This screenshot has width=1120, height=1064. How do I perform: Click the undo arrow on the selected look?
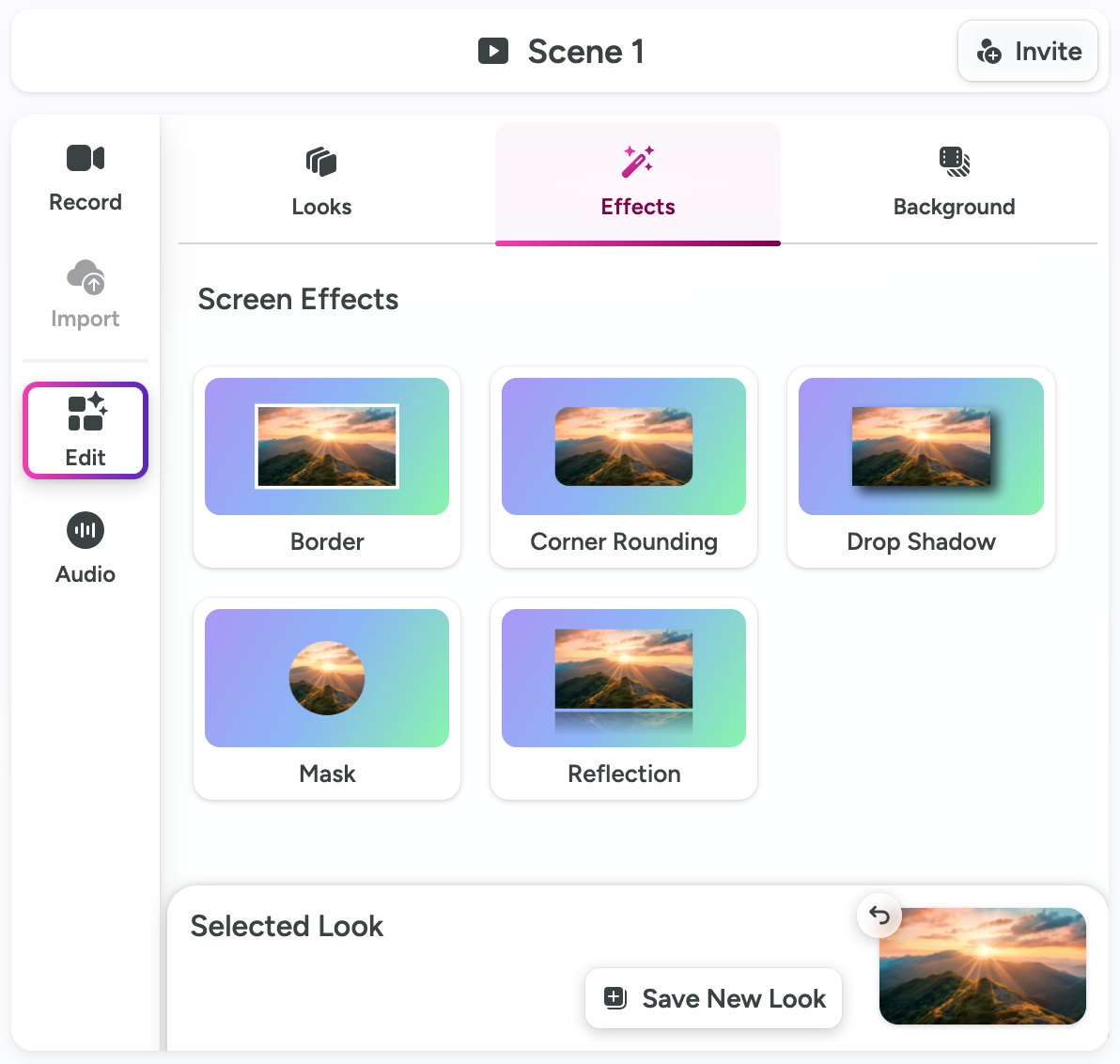tap(879, 915)
